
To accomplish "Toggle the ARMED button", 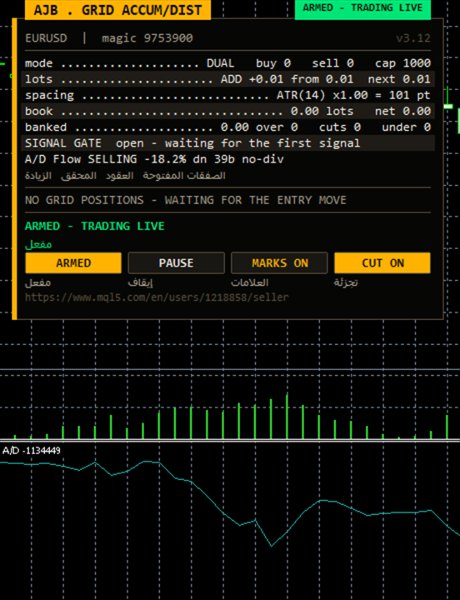I will pos(73,263).
